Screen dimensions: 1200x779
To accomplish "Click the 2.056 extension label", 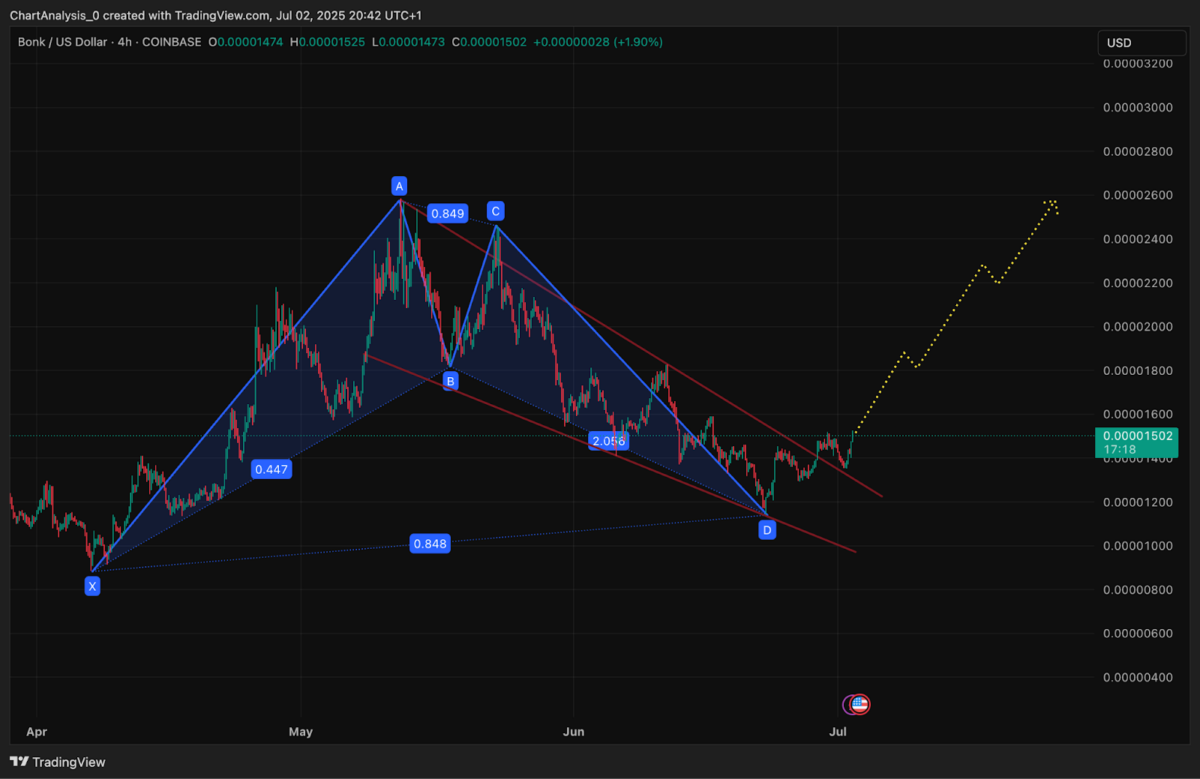I will click(x=608, y=440).
